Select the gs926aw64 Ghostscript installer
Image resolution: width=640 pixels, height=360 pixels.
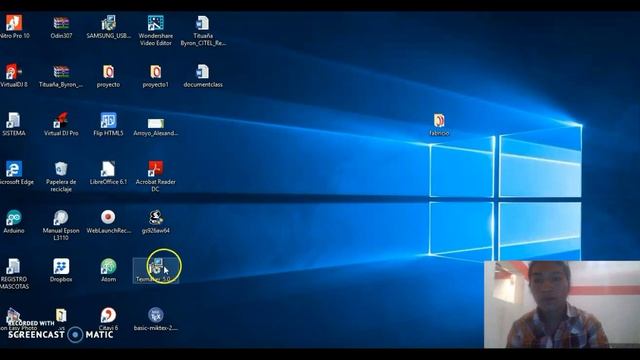[156, 218]
